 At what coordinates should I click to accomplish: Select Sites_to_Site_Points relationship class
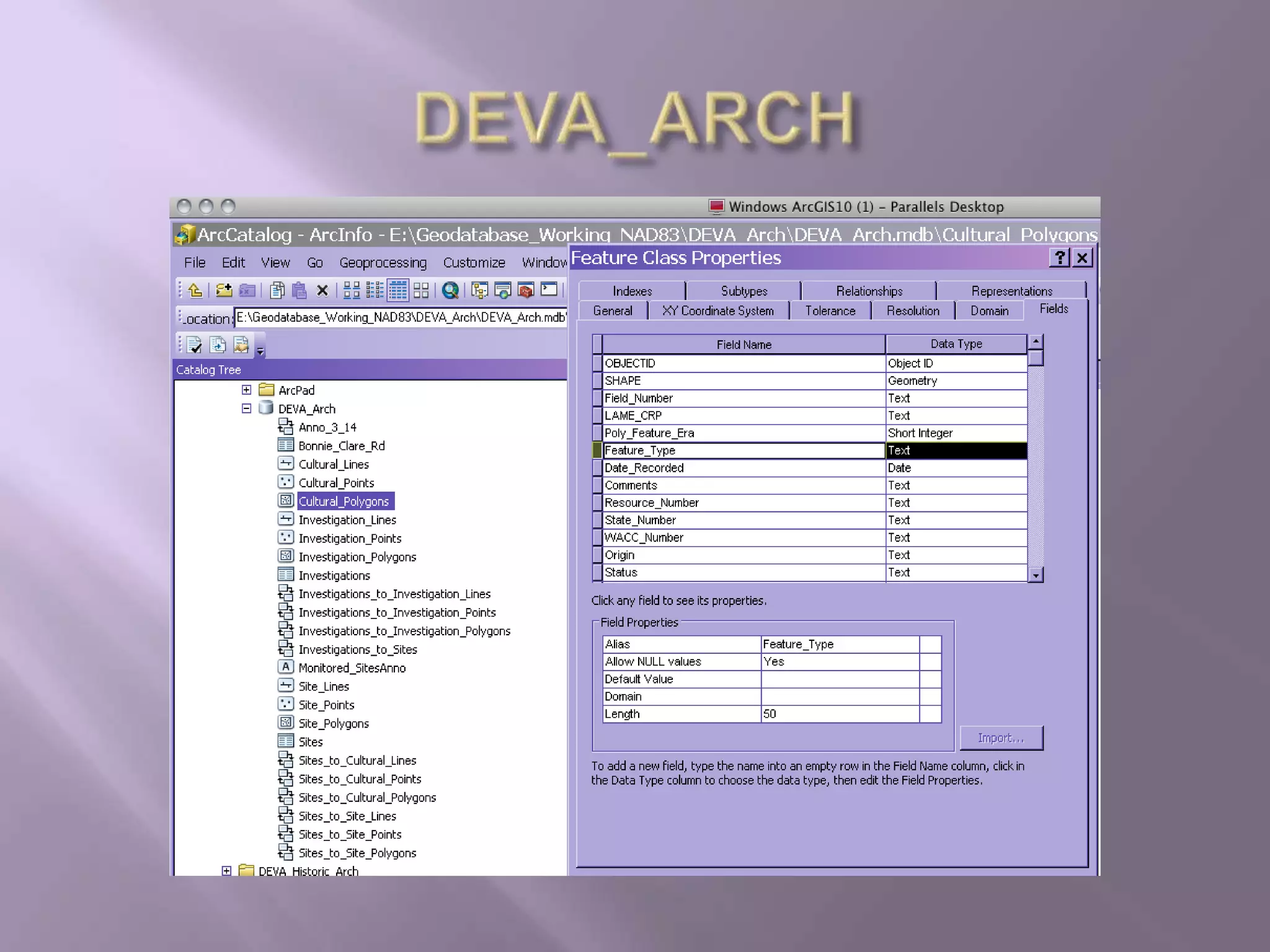point(350,834)
